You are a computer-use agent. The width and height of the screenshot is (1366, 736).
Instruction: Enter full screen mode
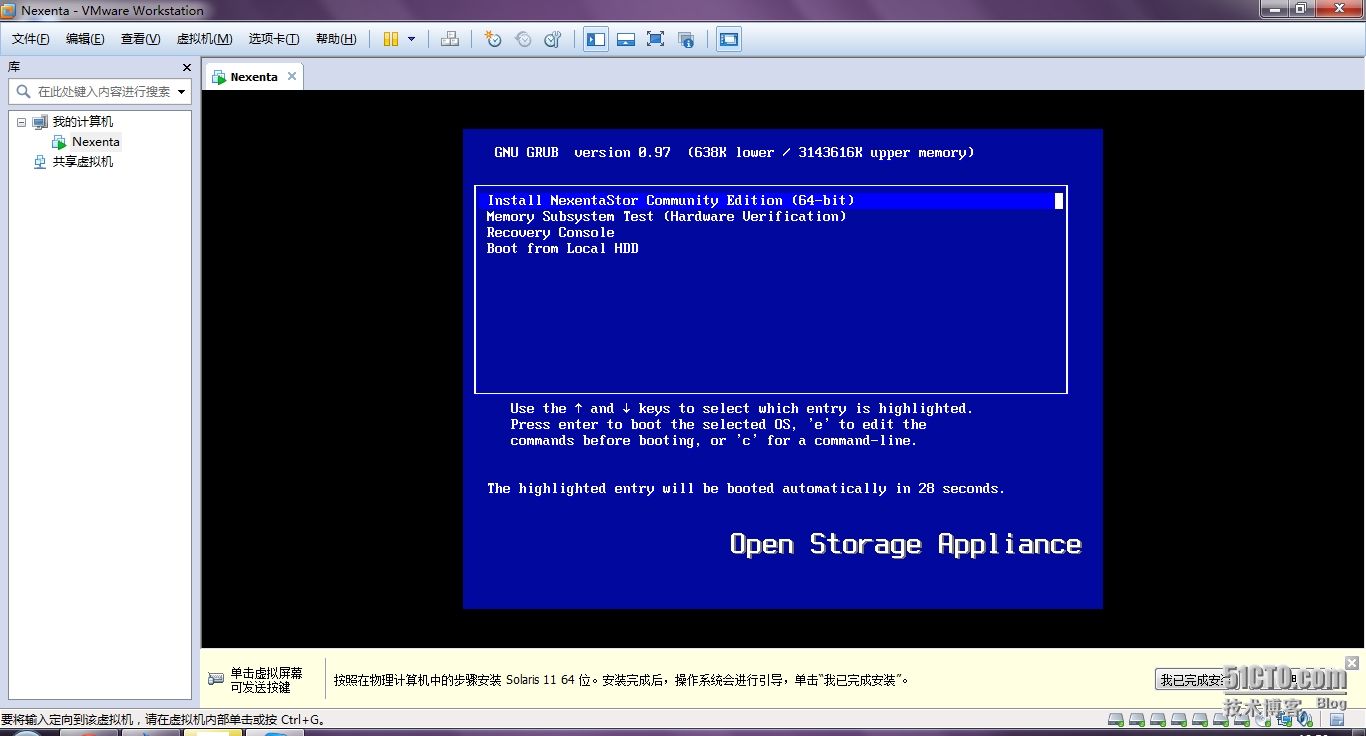click(x=656, y=39)
